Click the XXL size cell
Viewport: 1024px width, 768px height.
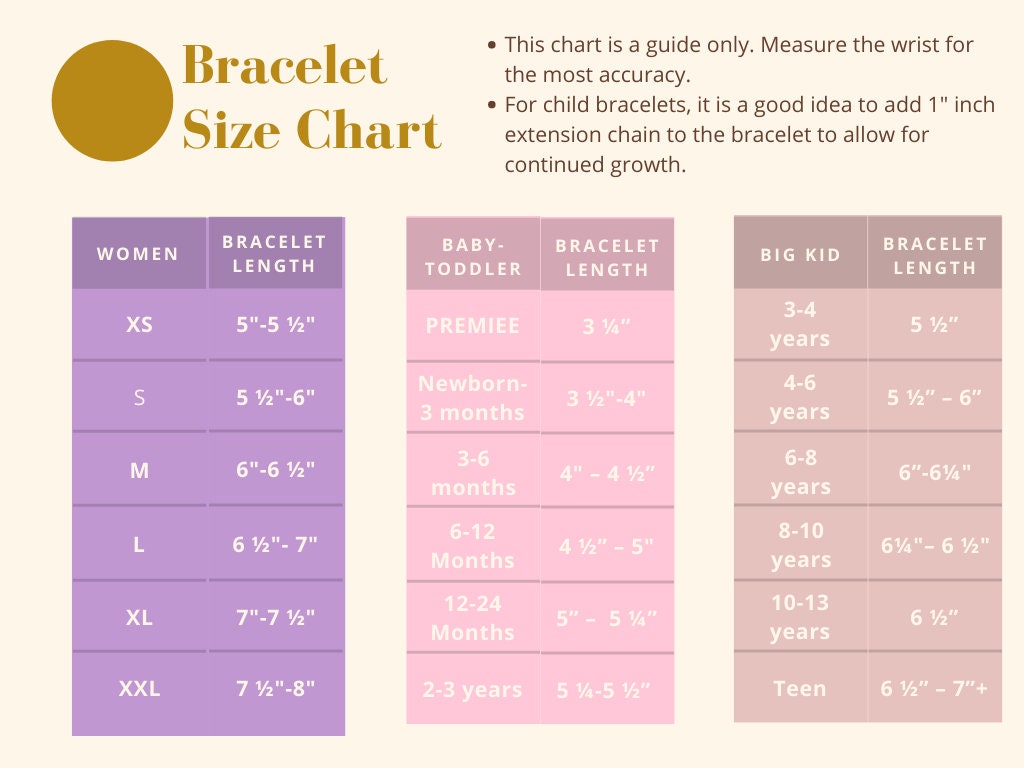coord(139,688)
